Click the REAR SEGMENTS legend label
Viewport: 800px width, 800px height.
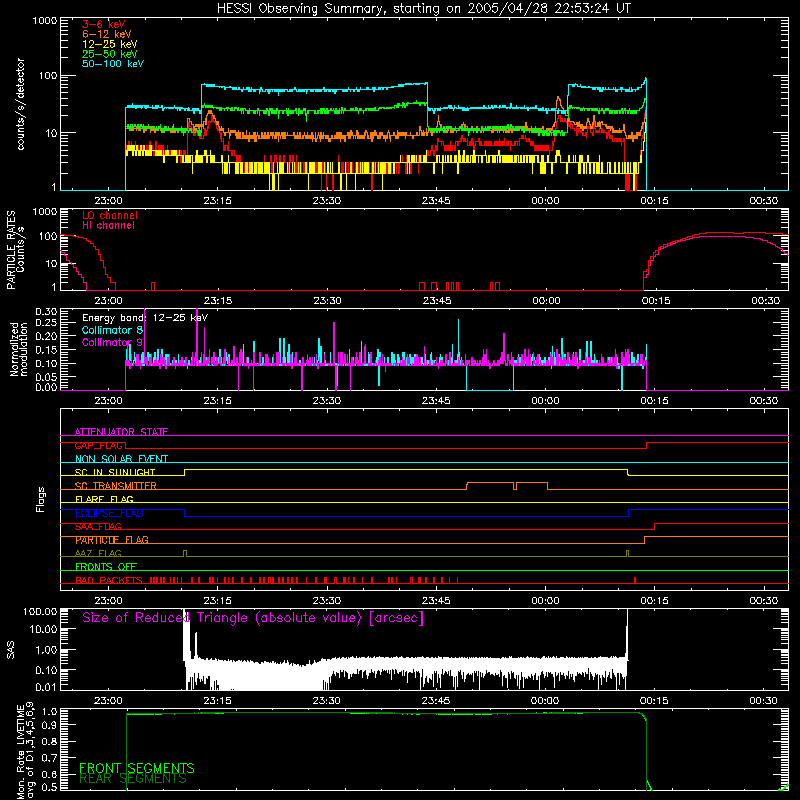pyautogui.click(x=133, y=779)
